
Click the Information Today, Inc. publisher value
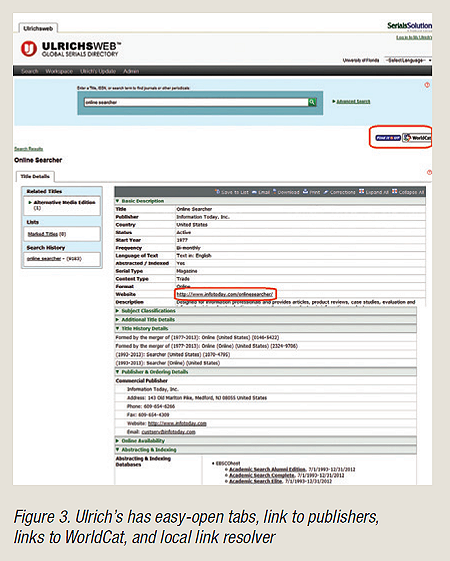[203, 217]
